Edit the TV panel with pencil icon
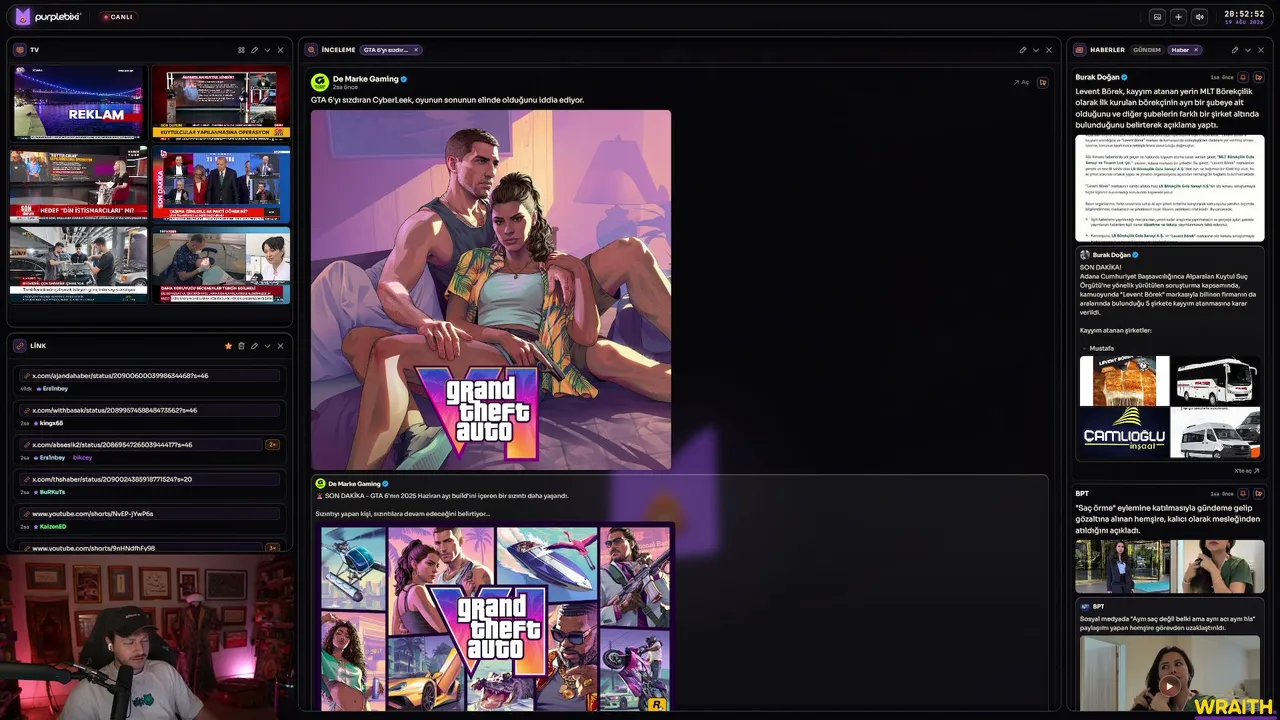The width and height of the screenshot is (1280, 720). point(254,50)
